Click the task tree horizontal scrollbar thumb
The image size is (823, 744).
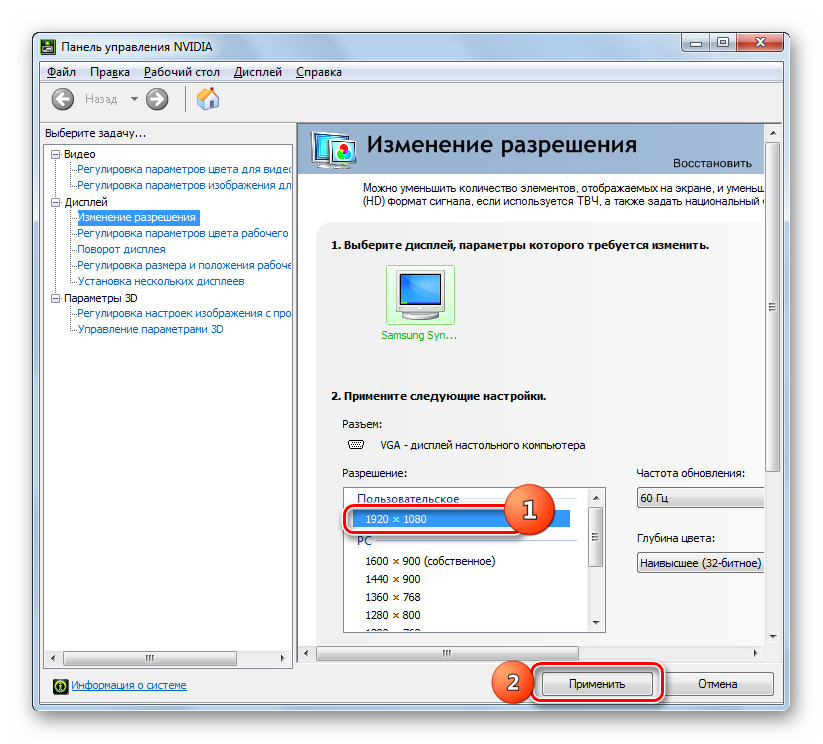[x=150, y=658]
